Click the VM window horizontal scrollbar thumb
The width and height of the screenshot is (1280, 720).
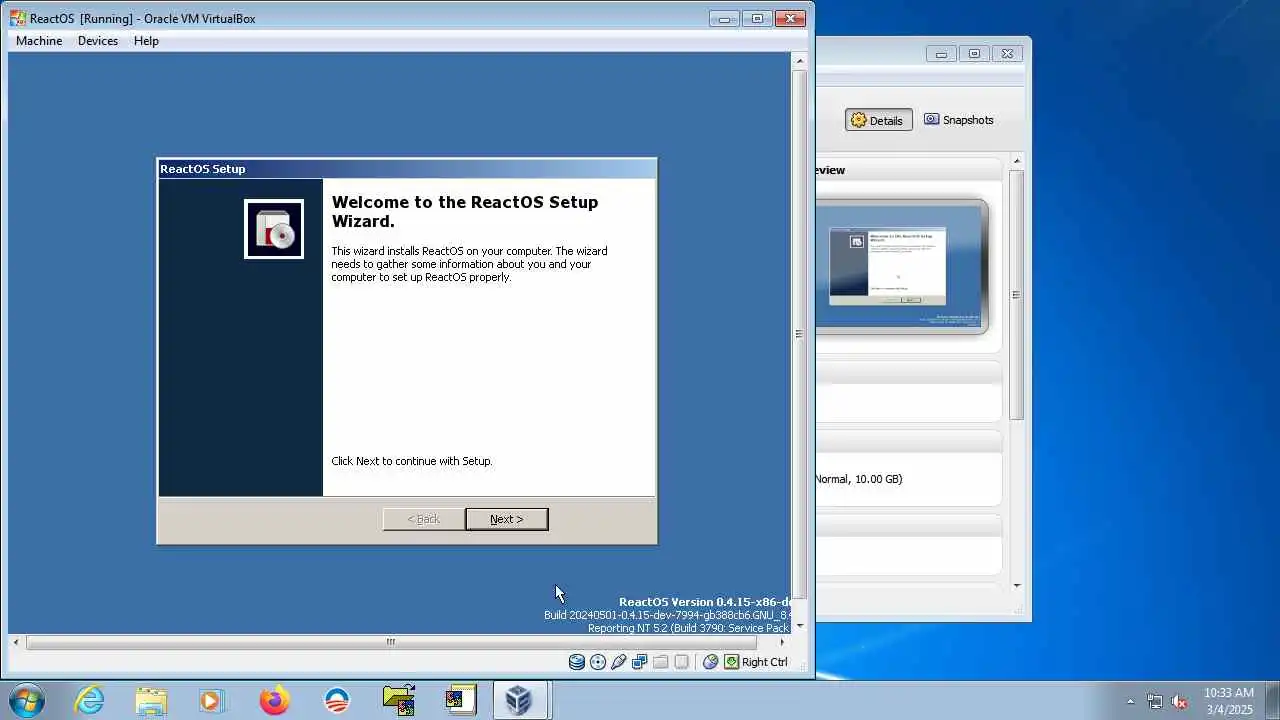click(x=391, y=642)
